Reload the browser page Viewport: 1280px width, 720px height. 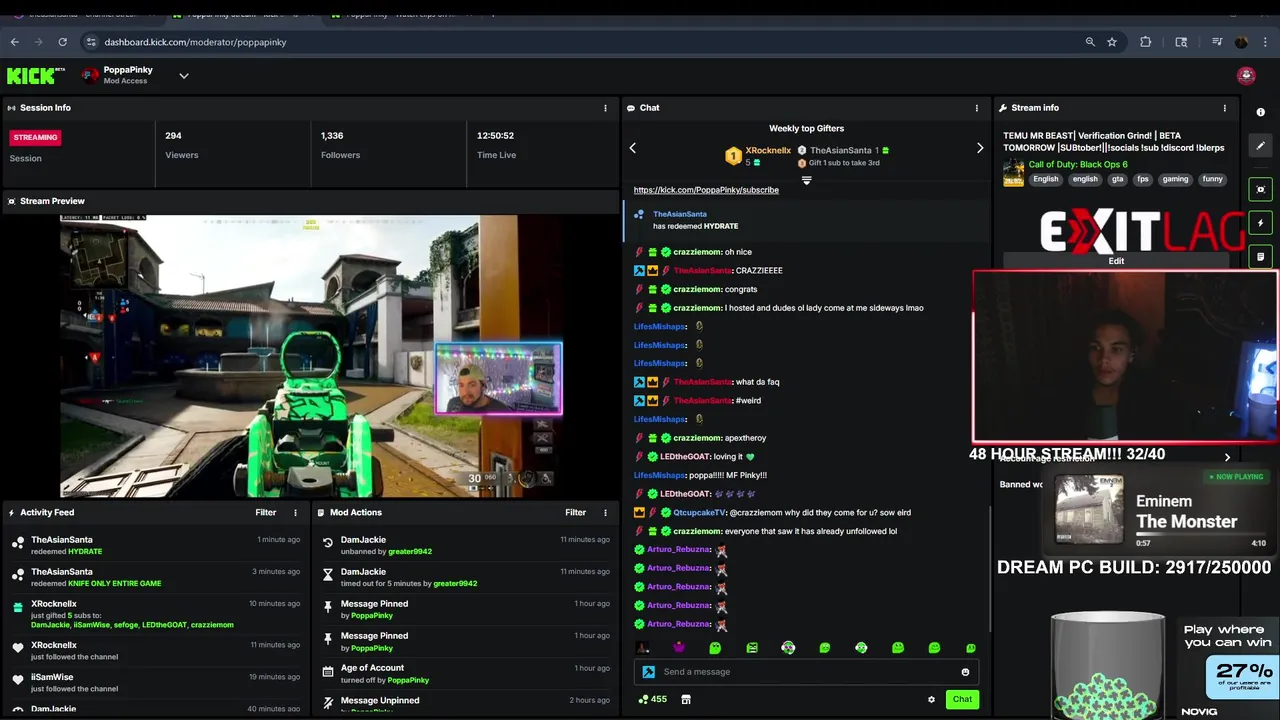[62, 42]
